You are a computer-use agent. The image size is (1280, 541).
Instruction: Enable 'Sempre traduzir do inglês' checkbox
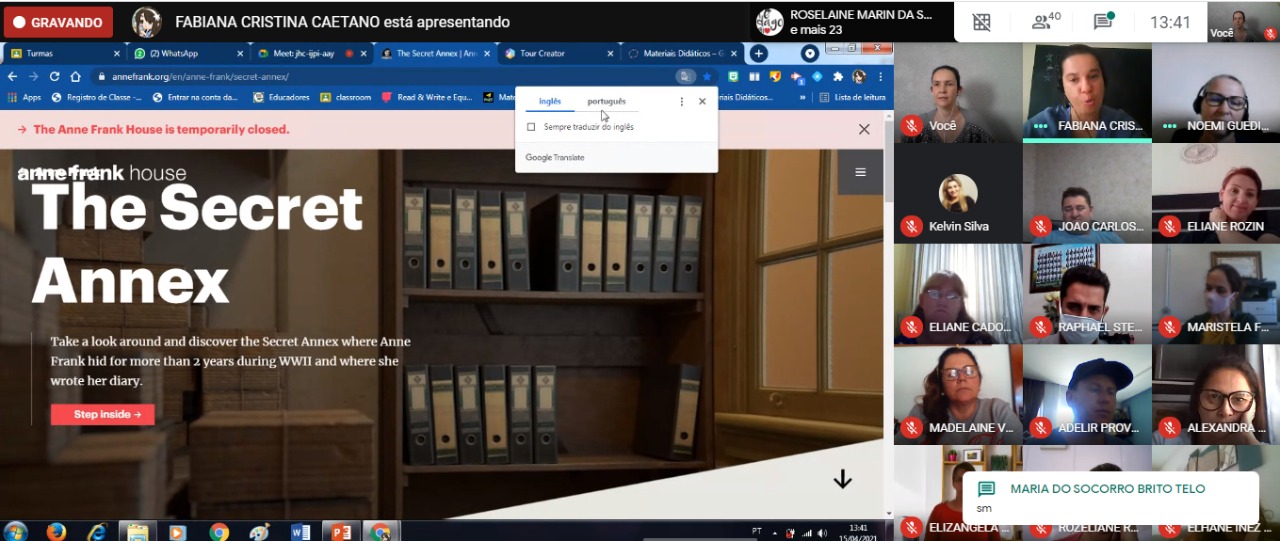tap(531, 127)
